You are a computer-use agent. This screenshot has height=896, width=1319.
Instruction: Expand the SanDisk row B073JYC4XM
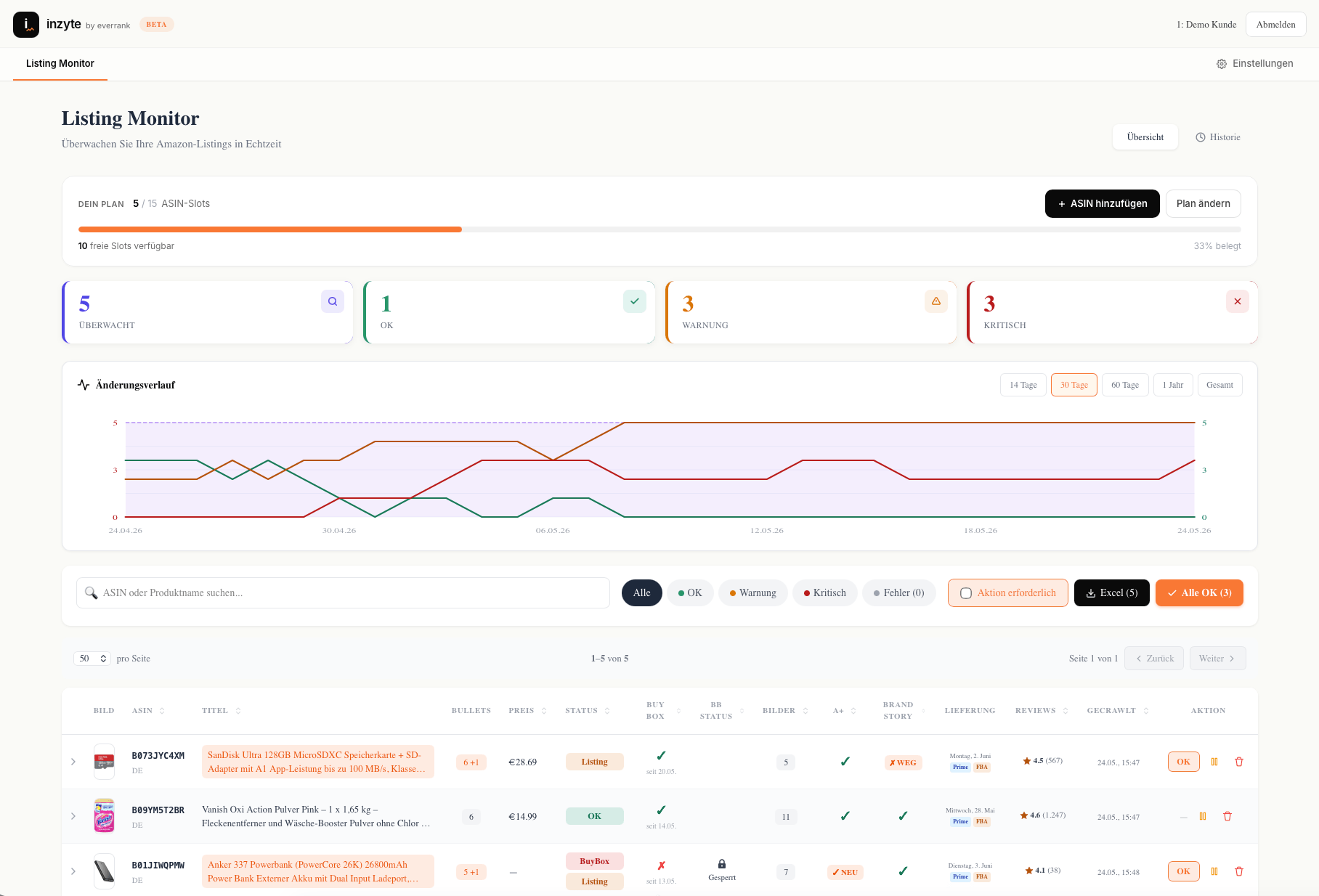click(73, 762)
